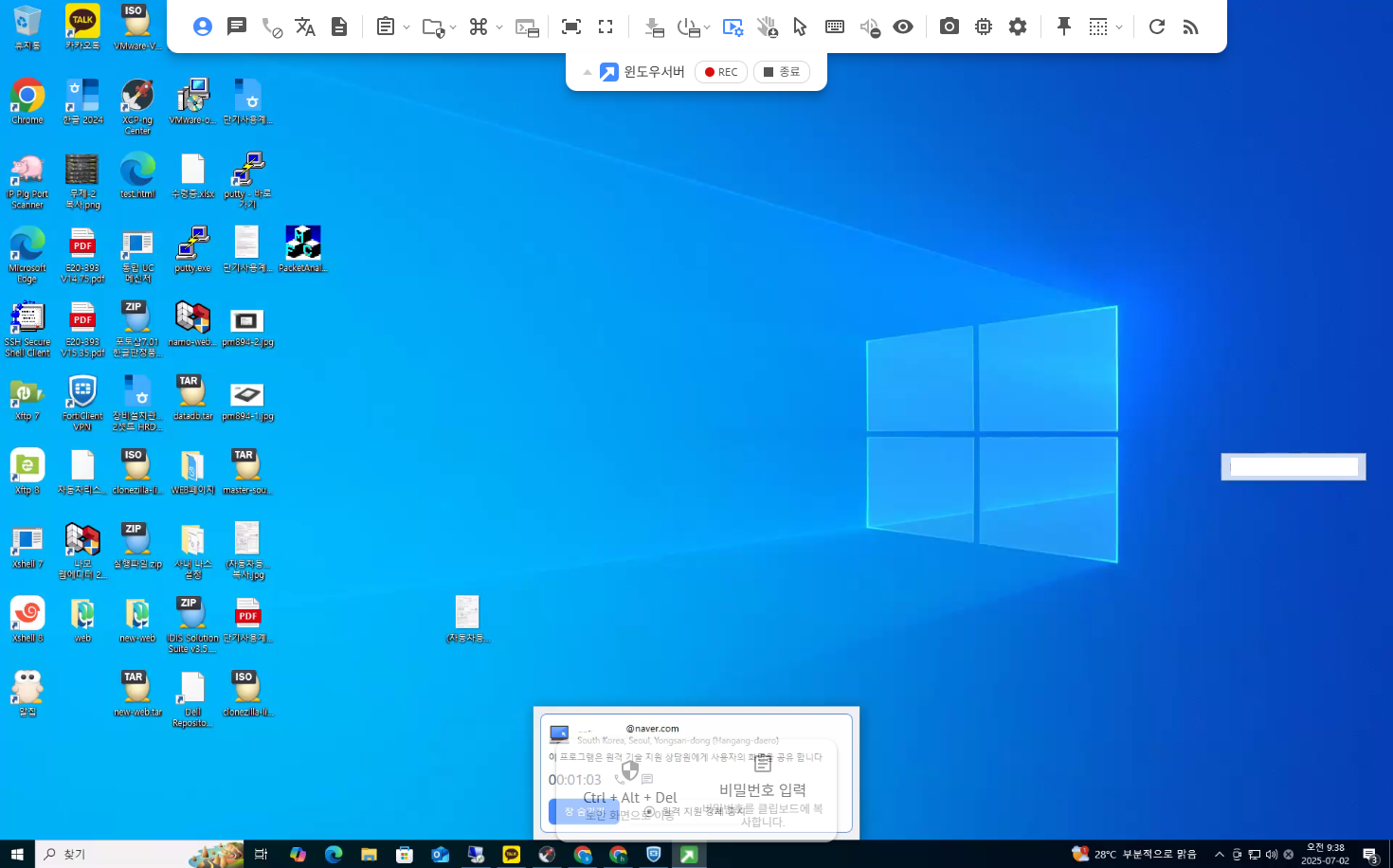Select the FortiClient VPN shortcut

click(82, 402)
